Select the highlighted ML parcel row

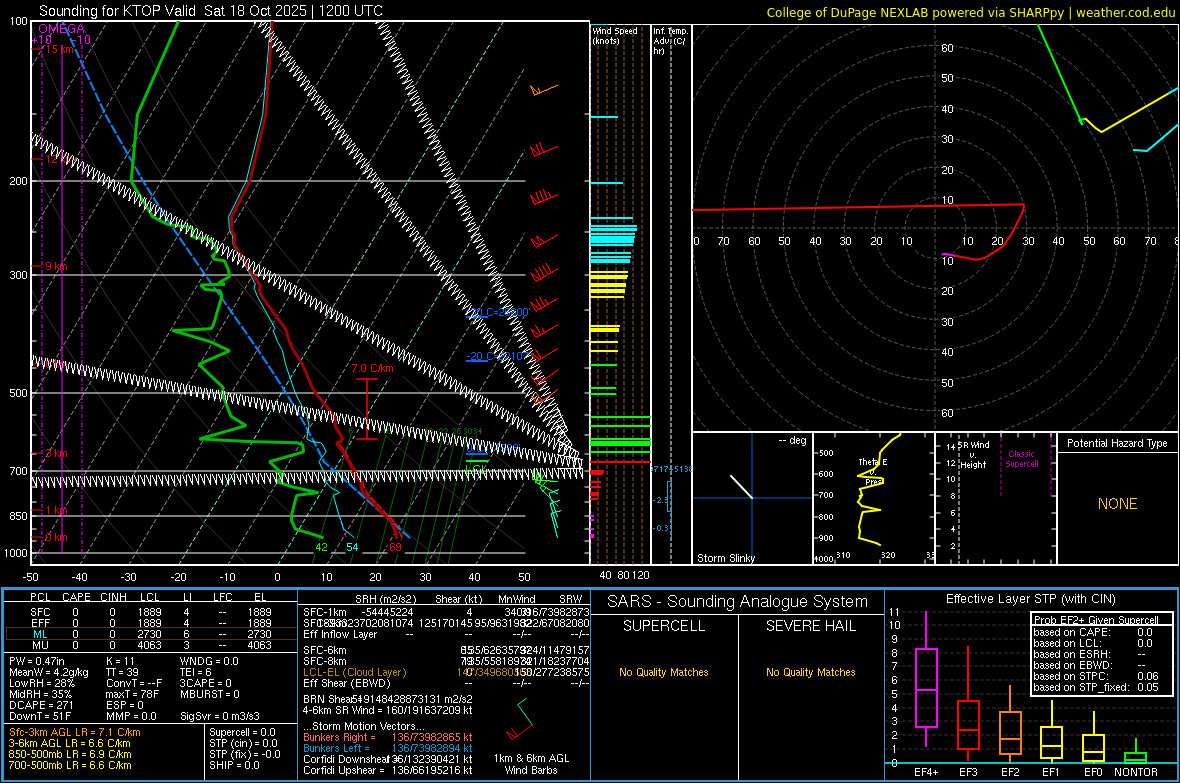tap(151, 635)
